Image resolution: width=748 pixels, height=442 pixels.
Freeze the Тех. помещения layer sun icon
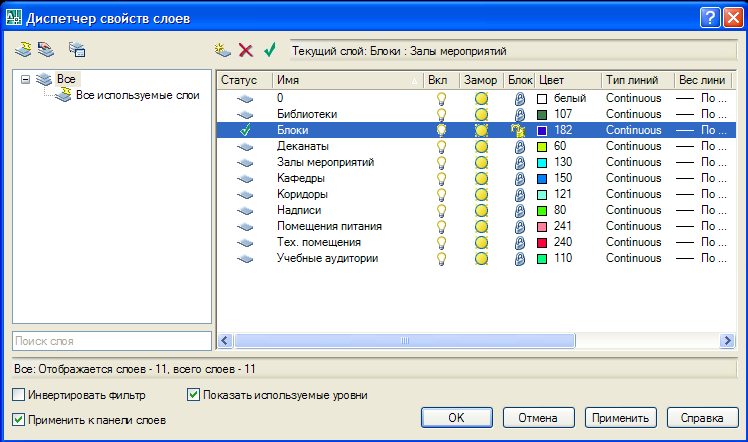(x=481, y=242)
